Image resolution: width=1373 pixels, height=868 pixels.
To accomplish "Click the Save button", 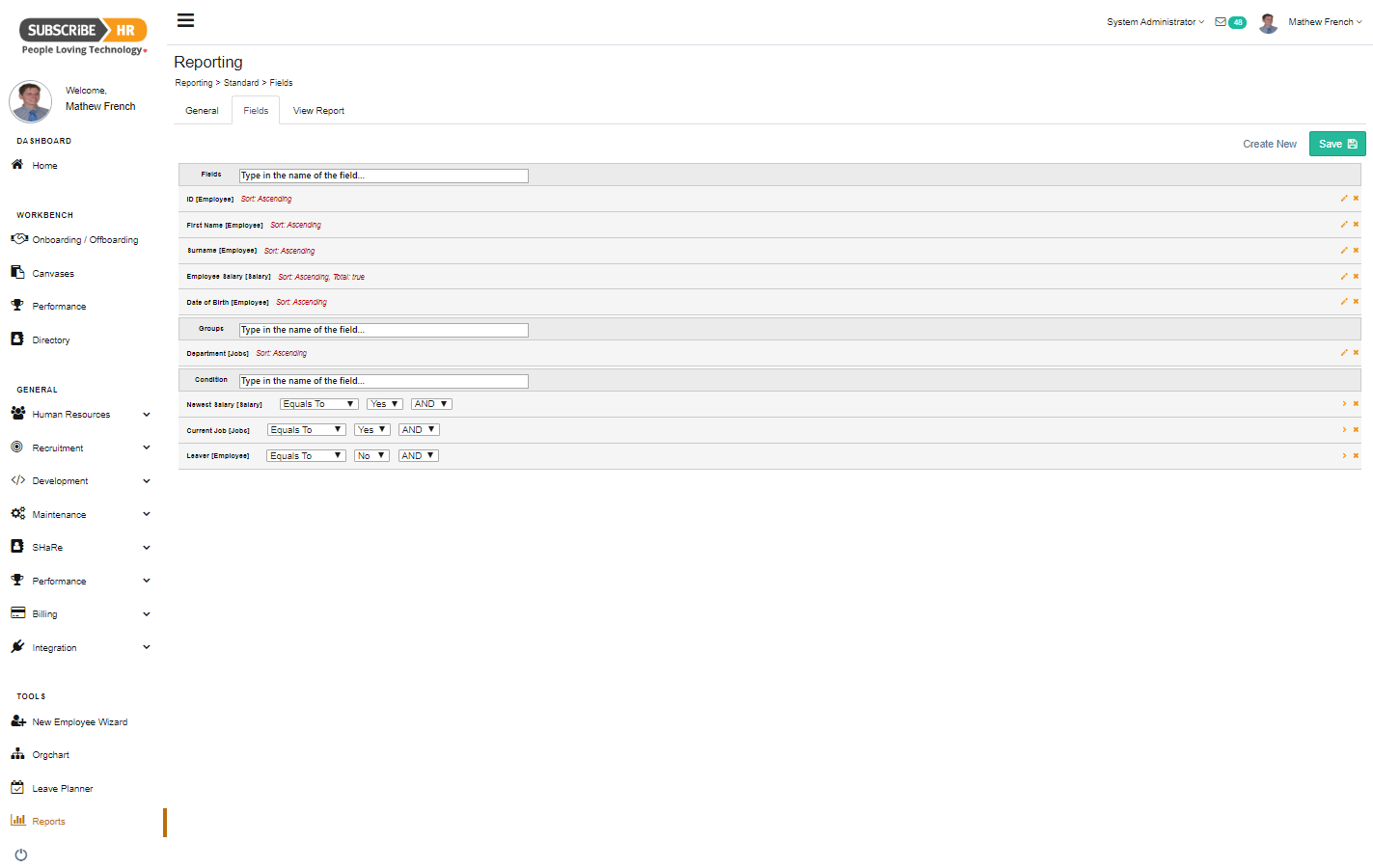I will click(1336, 144).
